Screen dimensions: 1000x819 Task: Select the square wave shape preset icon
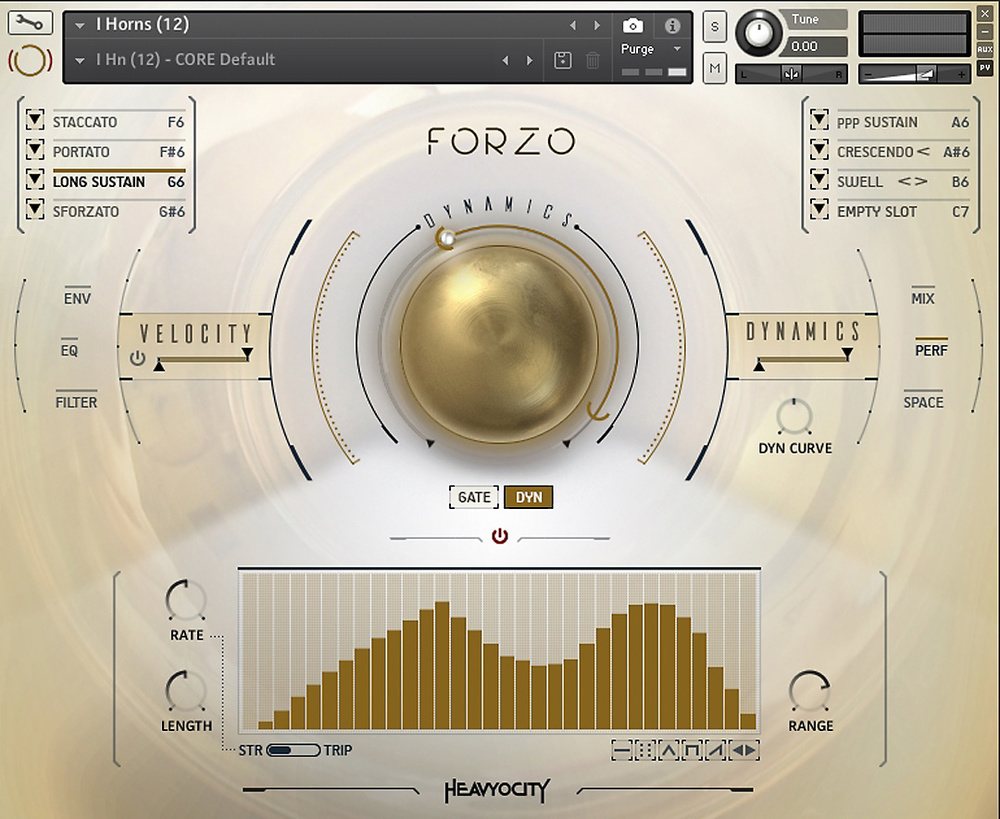pos(692,750)
